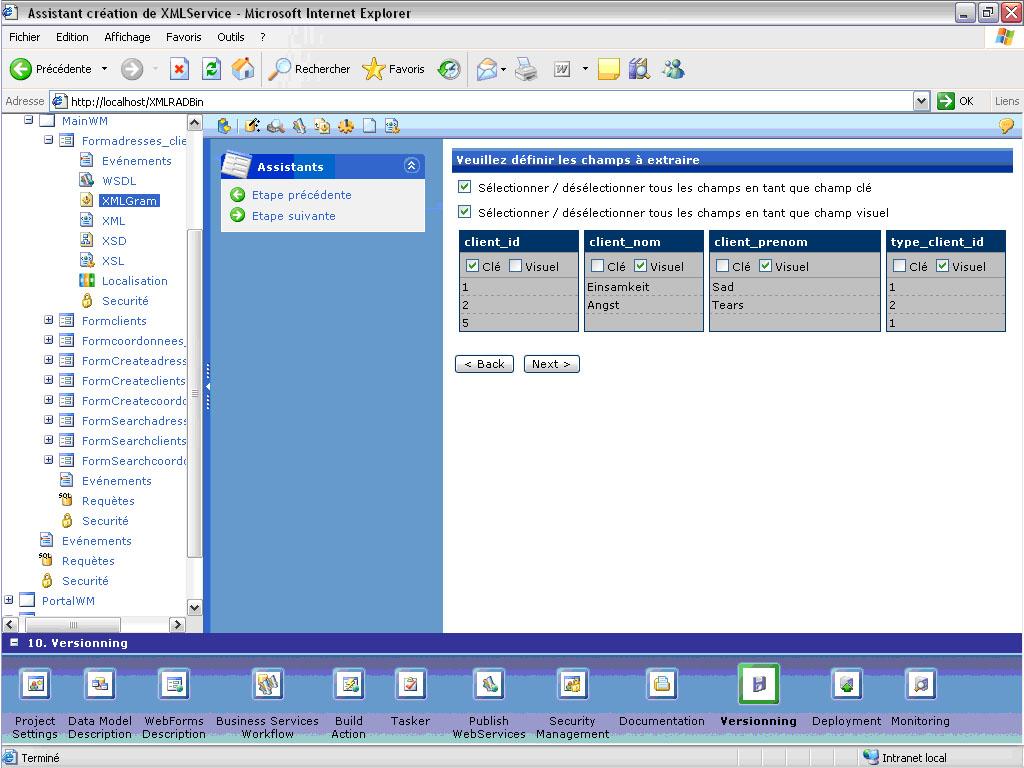This screenshot has width=1024, height=768.
Task: Open the Publish WebServices icon
Action: tap(488, 685)
